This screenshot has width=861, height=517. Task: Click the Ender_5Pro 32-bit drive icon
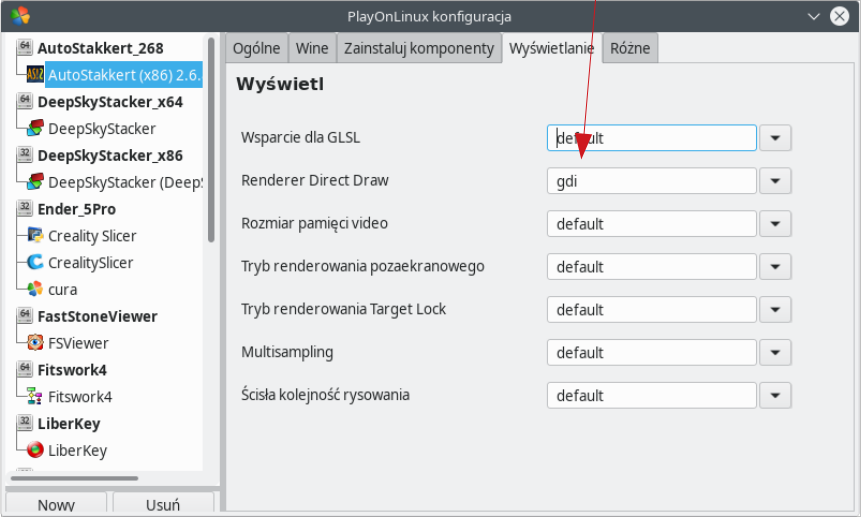point(25,208)
